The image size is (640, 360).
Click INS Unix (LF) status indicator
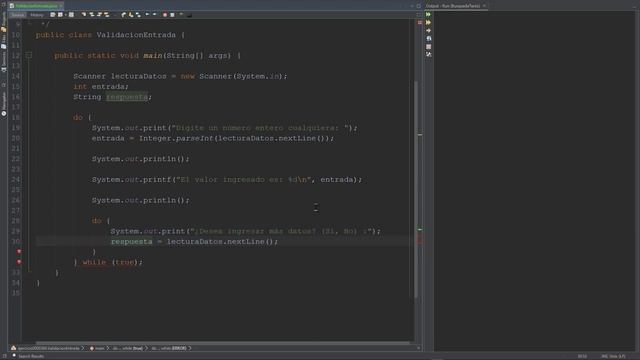coord(613,356)
